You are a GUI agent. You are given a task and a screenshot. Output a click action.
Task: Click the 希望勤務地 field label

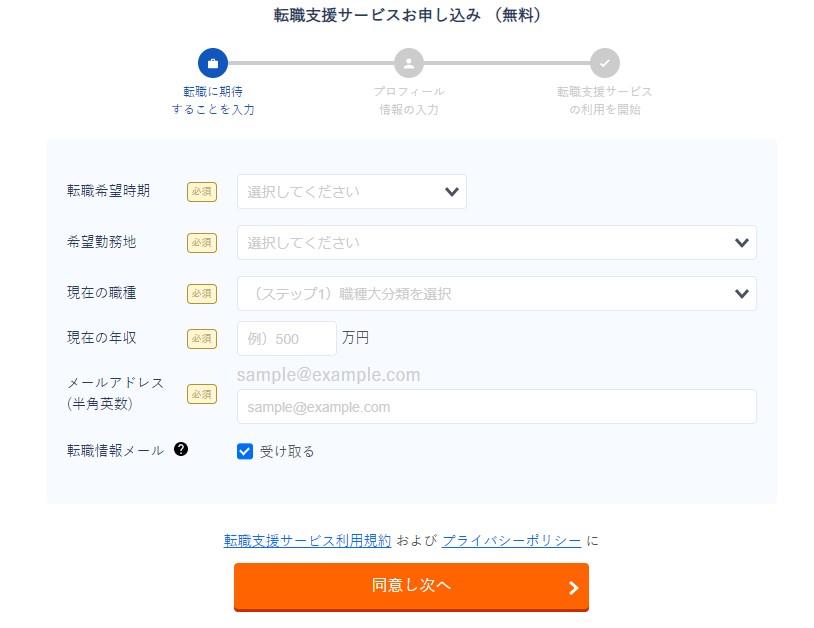(102, 241)
